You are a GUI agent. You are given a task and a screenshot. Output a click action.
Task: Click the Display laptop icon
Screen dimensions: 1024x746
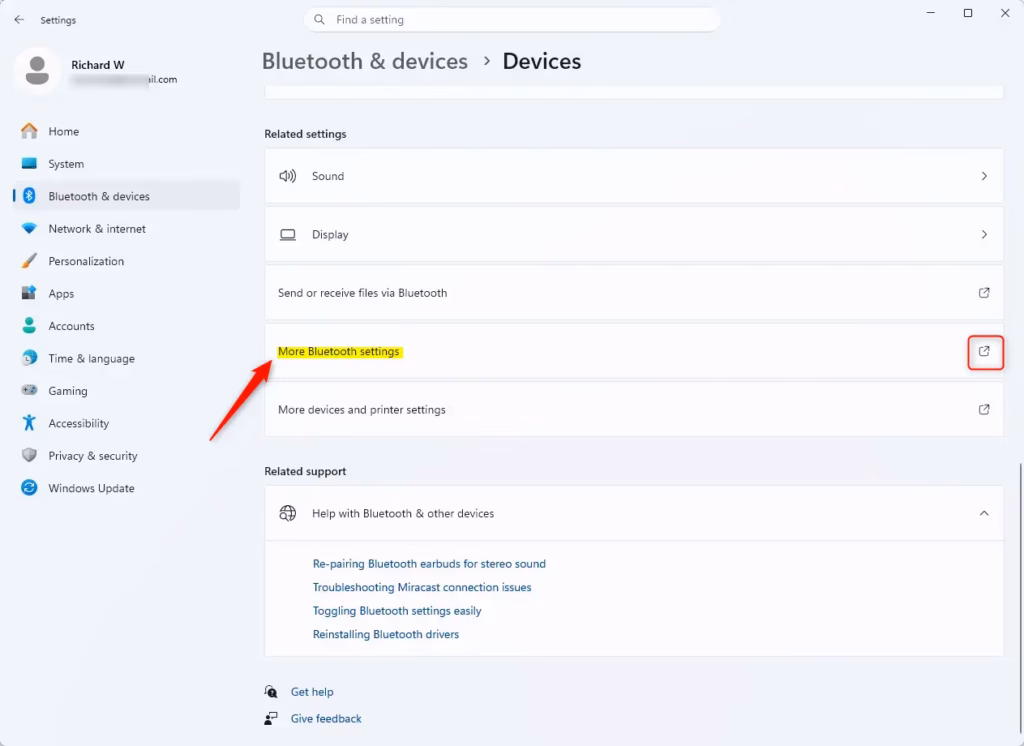pyautogui.click(x=287, y=235)
